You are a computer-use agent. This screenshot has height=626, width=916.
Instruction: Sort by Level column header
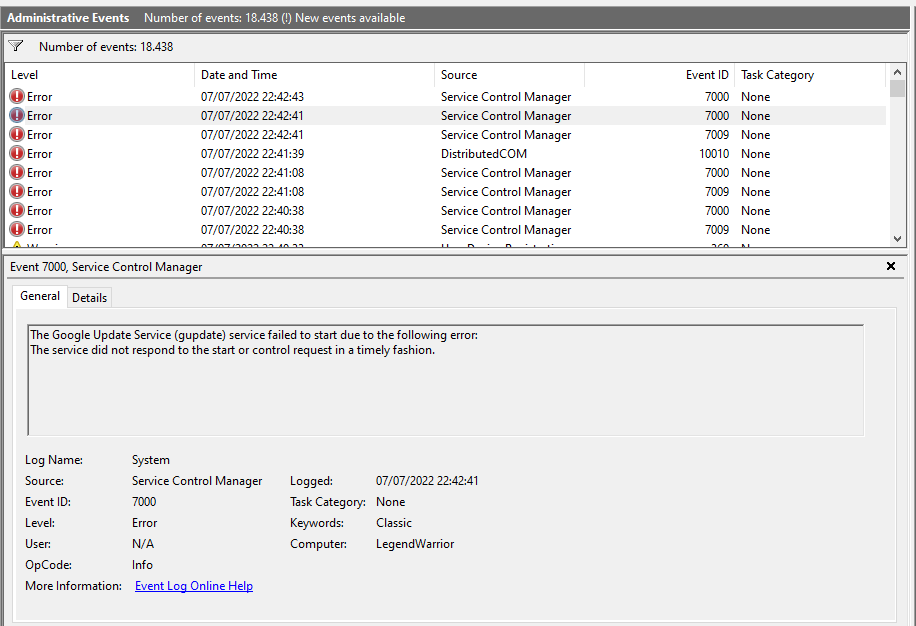pos(99,75)
